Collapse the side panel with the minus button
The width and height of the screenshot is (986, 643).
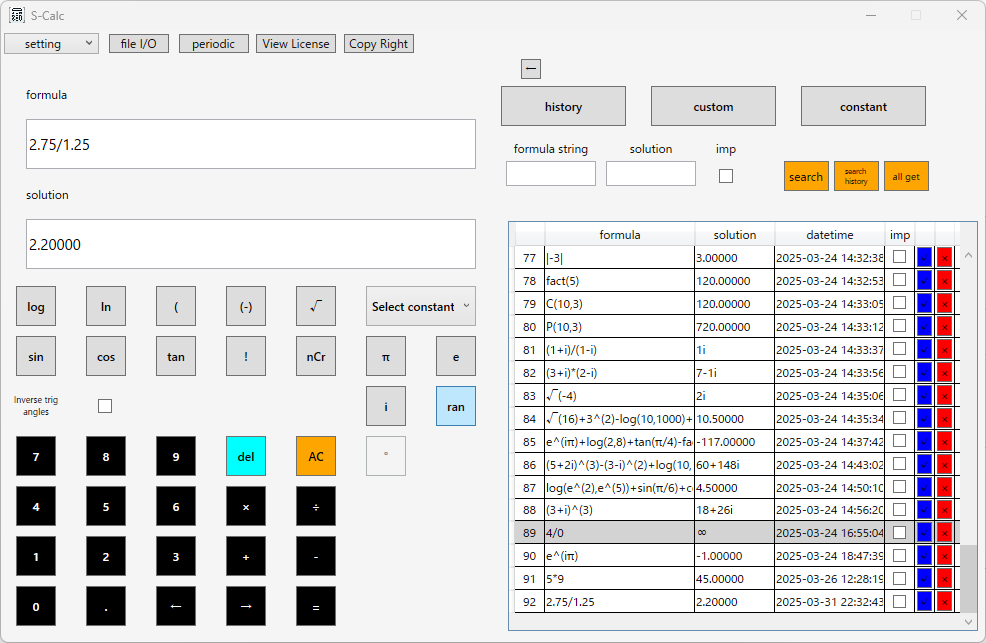tap(531, 69)
